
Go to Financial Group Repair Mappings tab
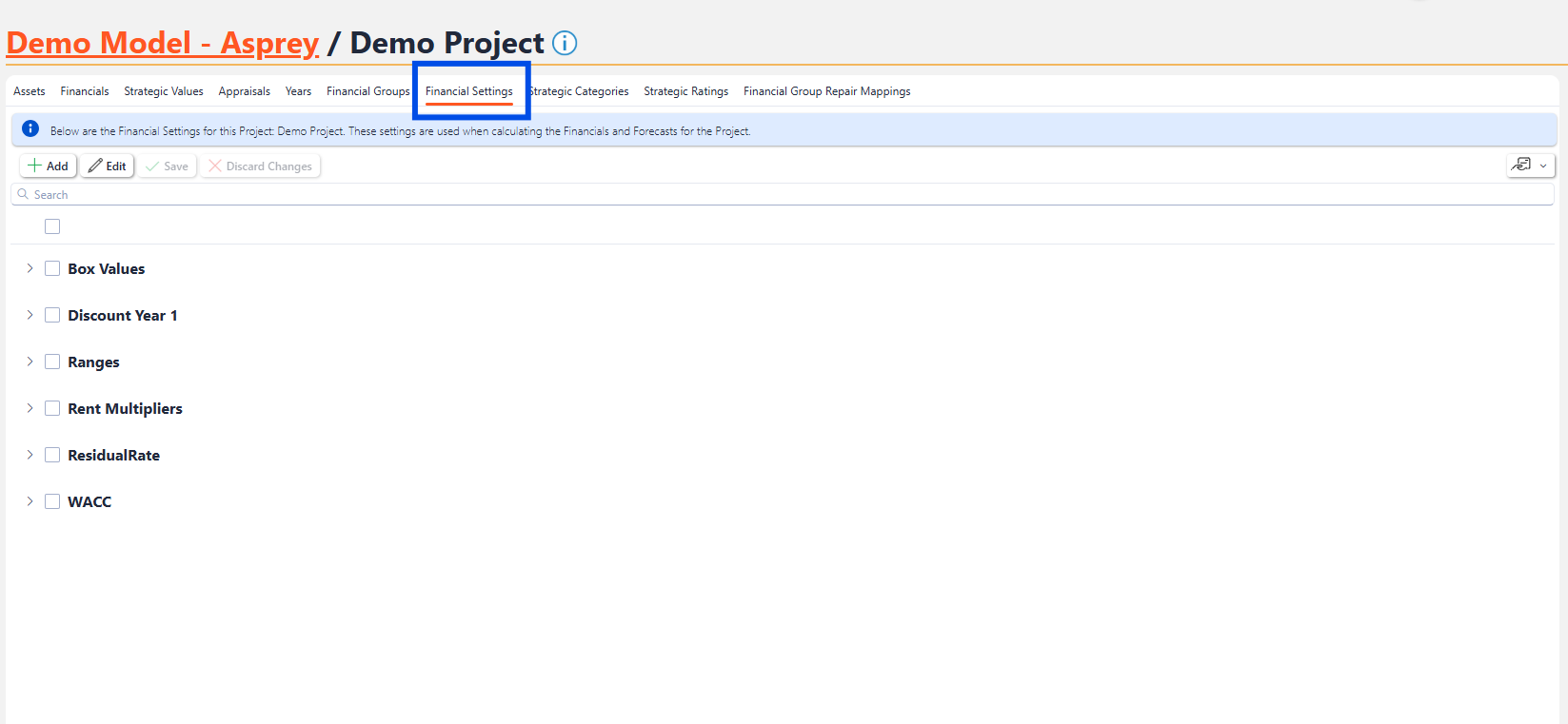tap(826, 91)
